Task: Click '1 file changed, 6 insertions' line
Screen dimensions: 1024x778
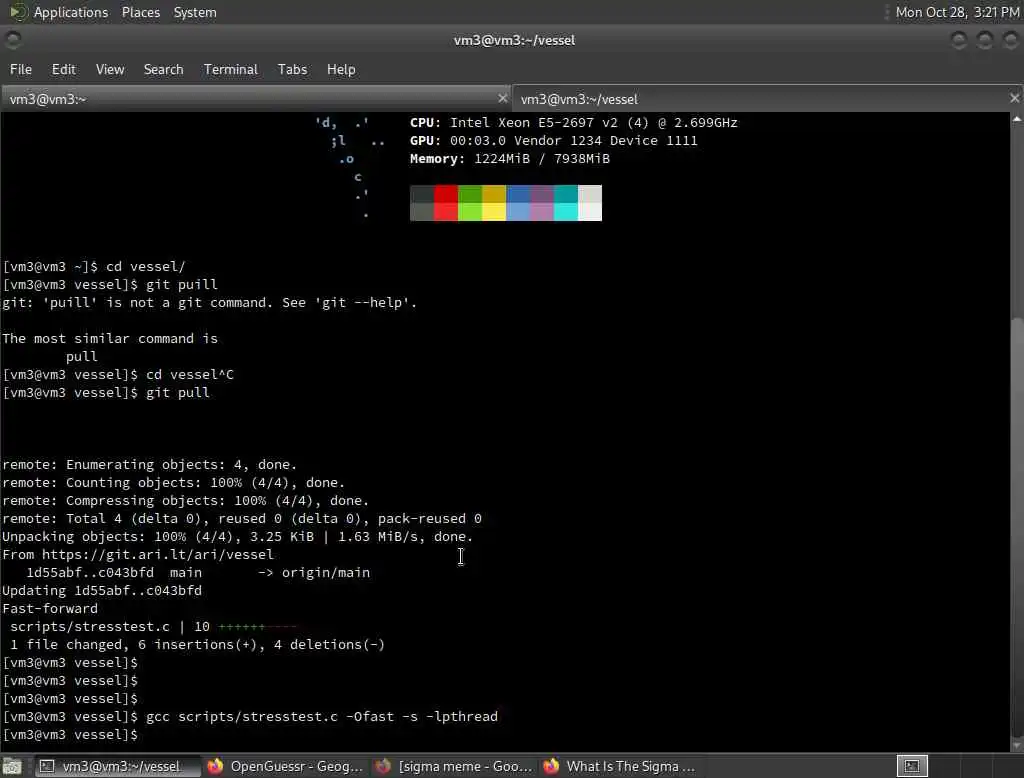Action: coord(197,645)
